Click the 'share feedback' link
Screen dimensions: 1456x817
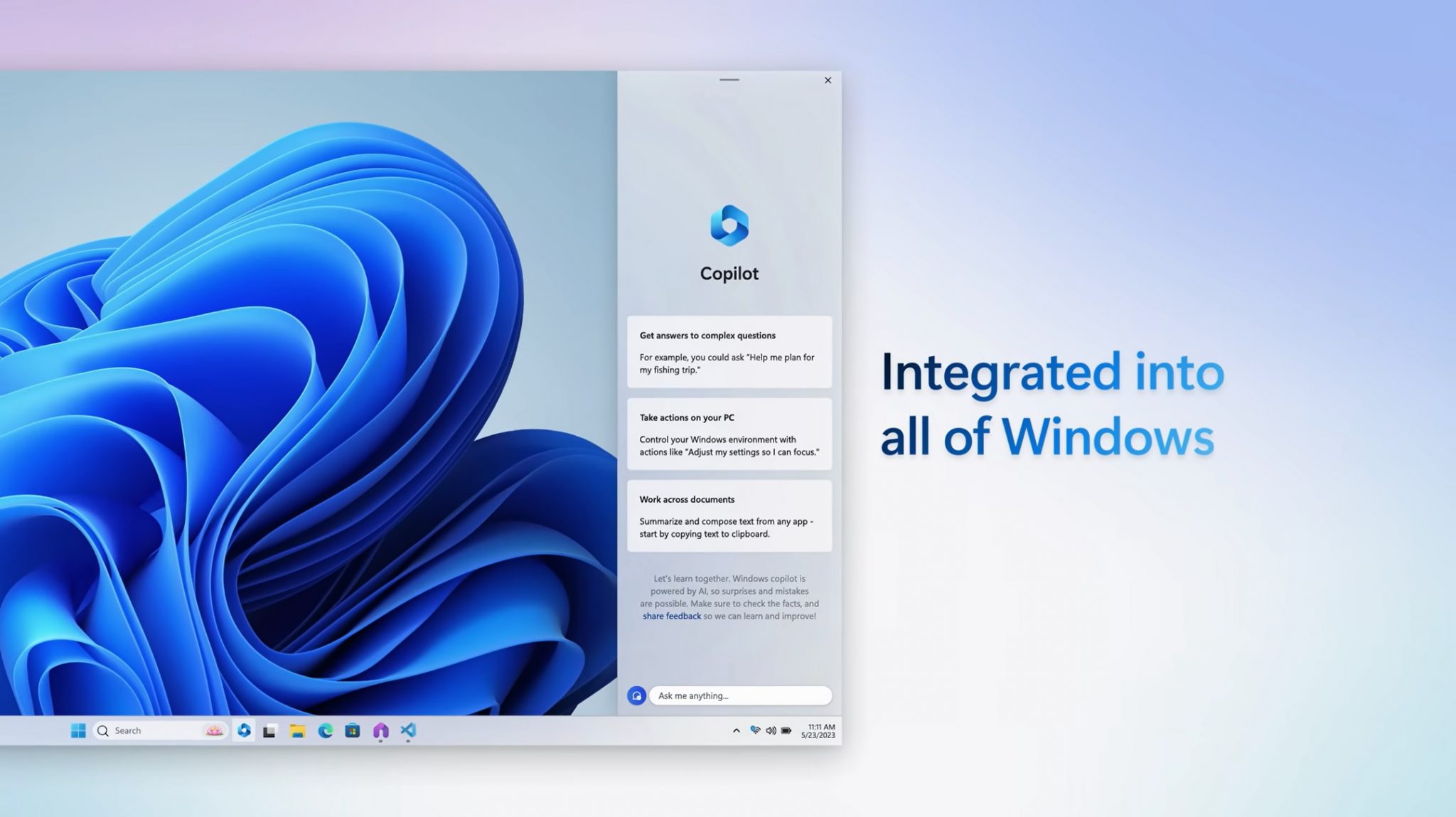671,616
